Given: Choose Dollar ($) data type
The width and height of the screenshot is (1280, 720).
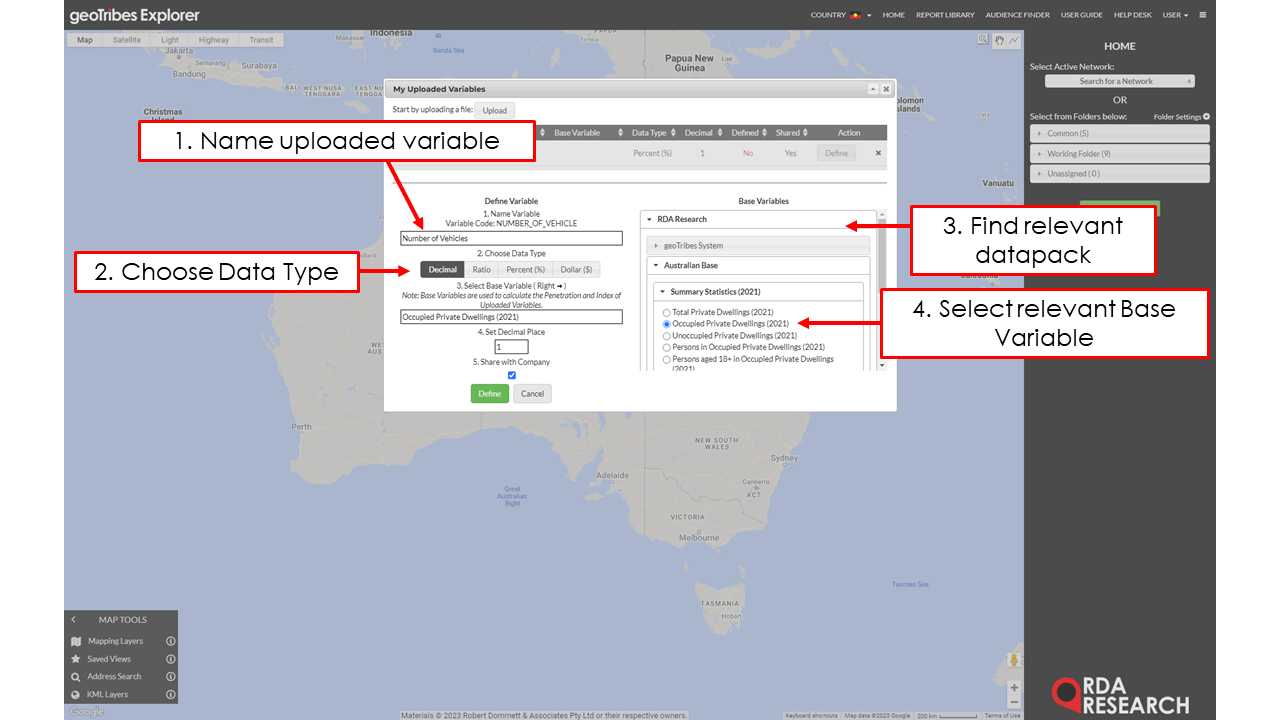Looking at the screenshot, I should pos(576,270).
